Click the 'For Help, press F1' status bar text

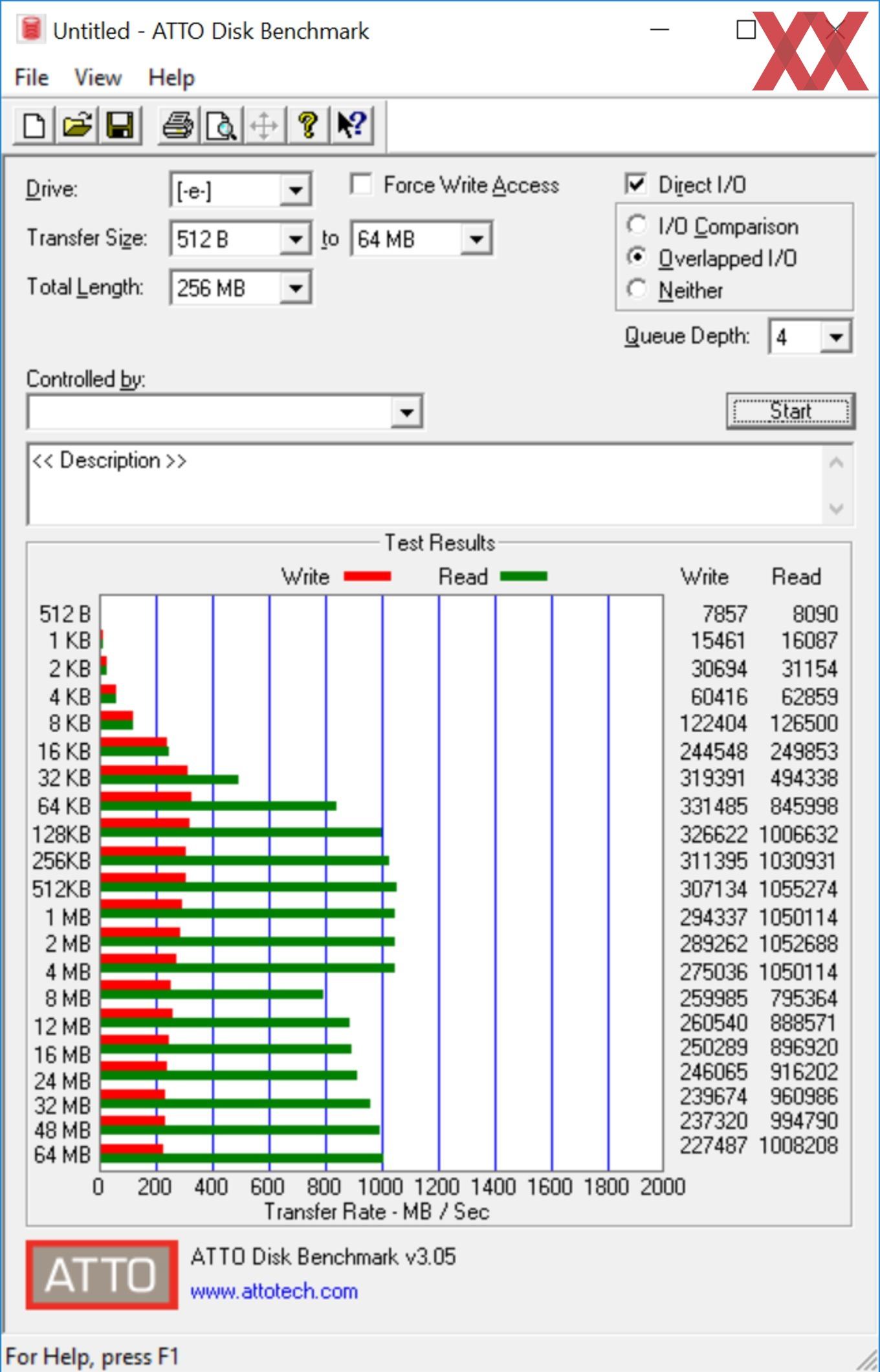pyautogui.click(x=92, y=1356)
